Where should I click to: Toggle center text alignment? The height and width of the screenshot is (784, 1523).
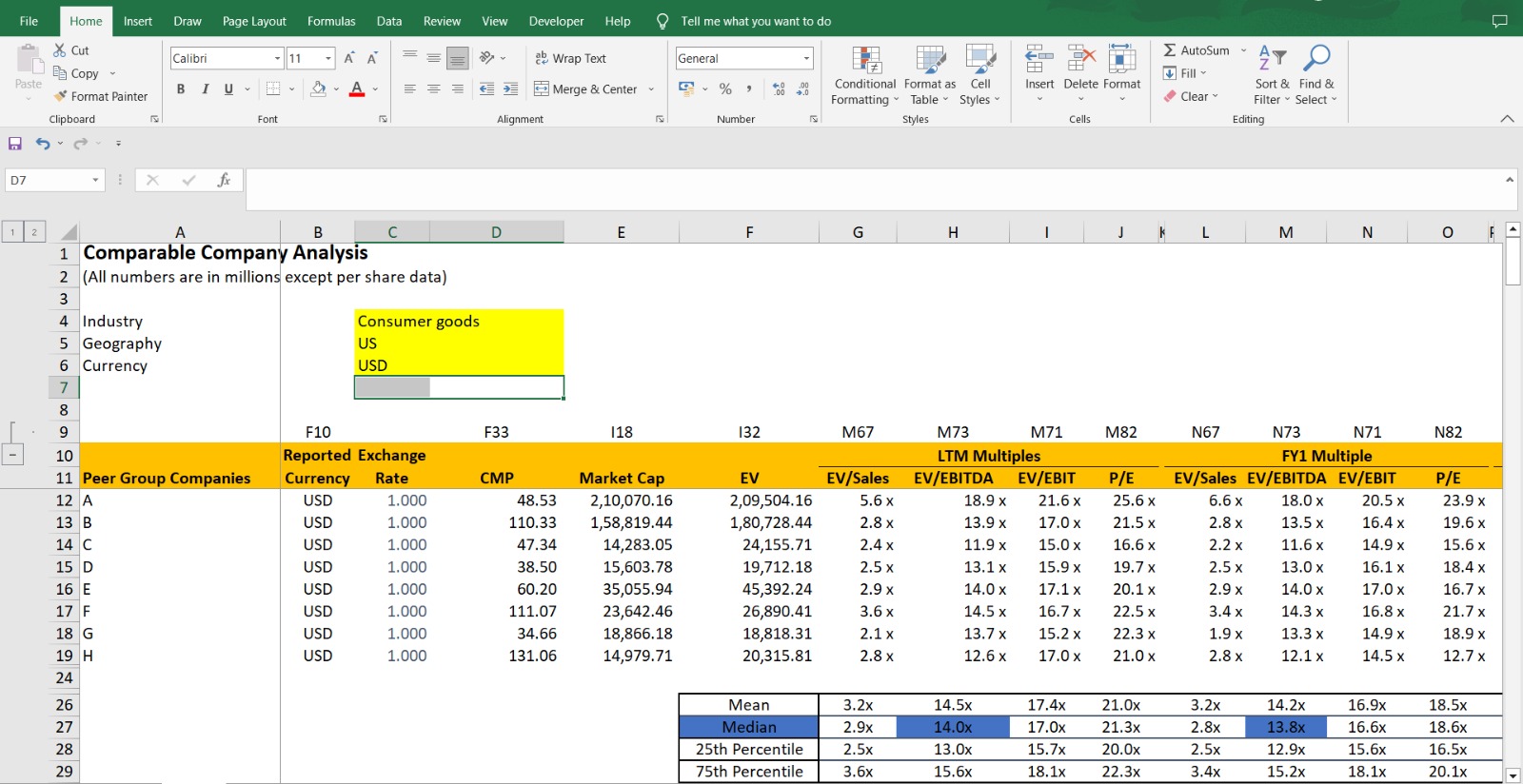[434, 88]
